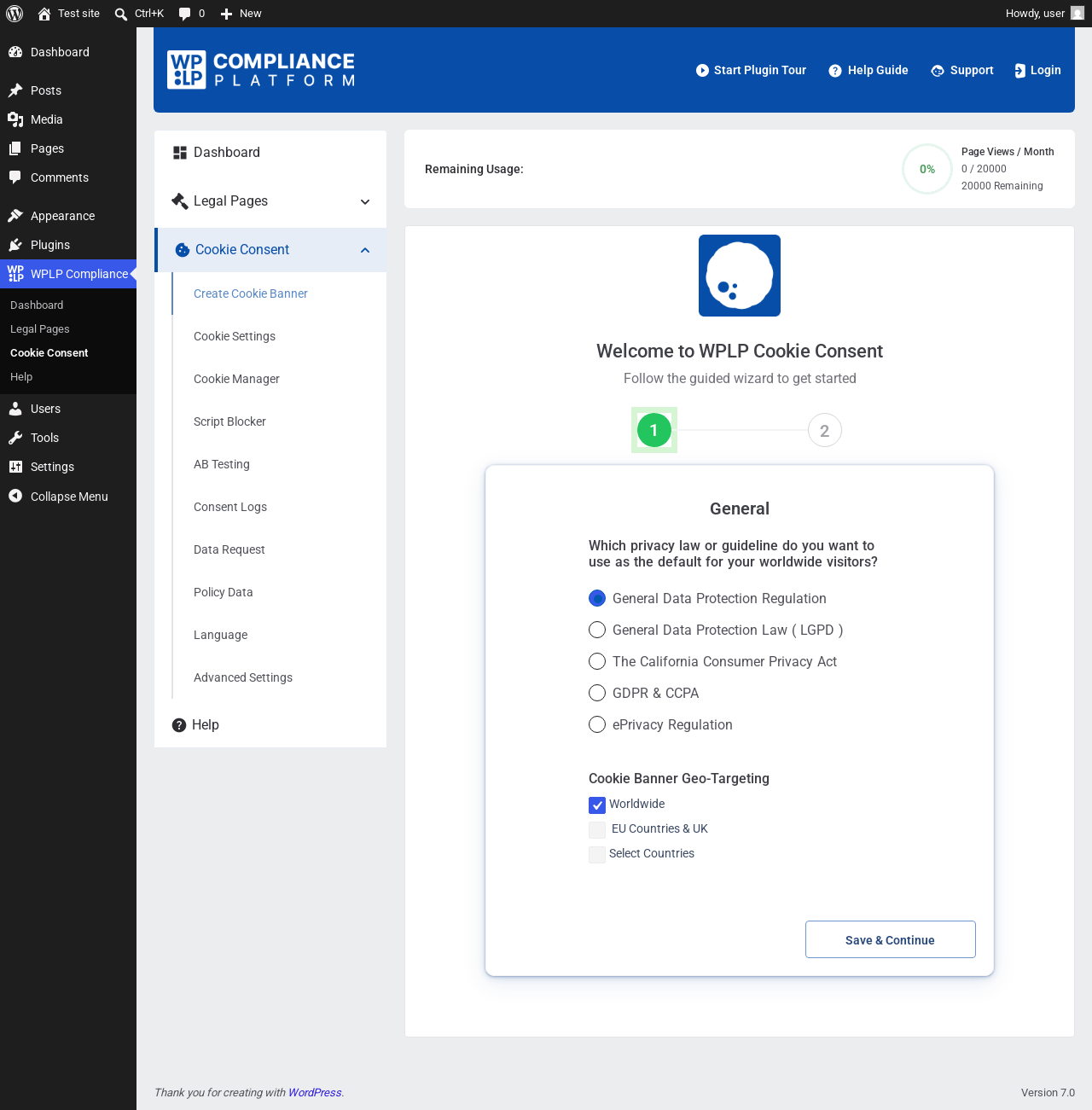Go to wizard step 1 indicator

(x=654, y=430)
